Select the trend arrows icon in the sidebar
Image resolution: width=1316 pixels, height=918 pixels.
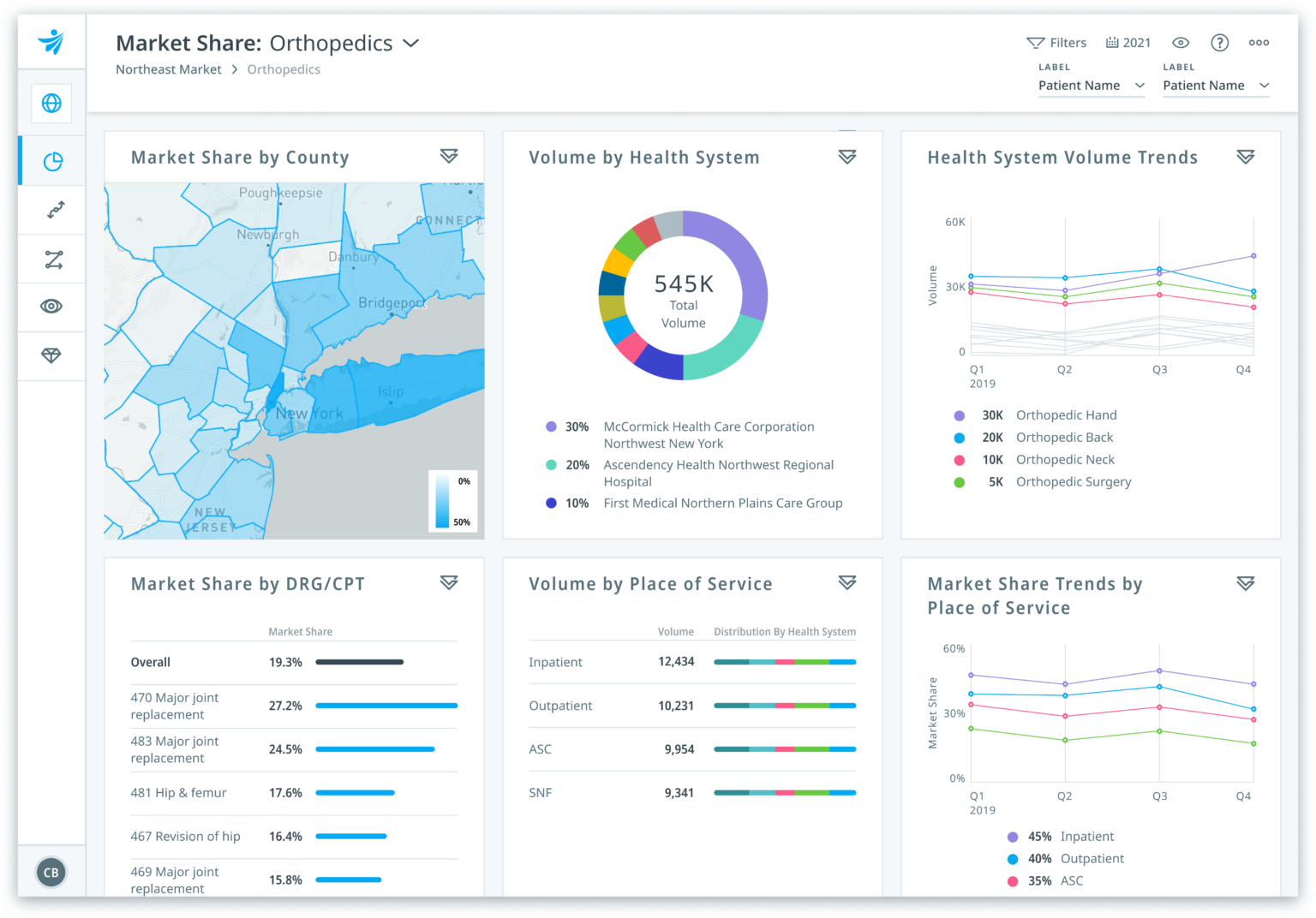(51, 210)
